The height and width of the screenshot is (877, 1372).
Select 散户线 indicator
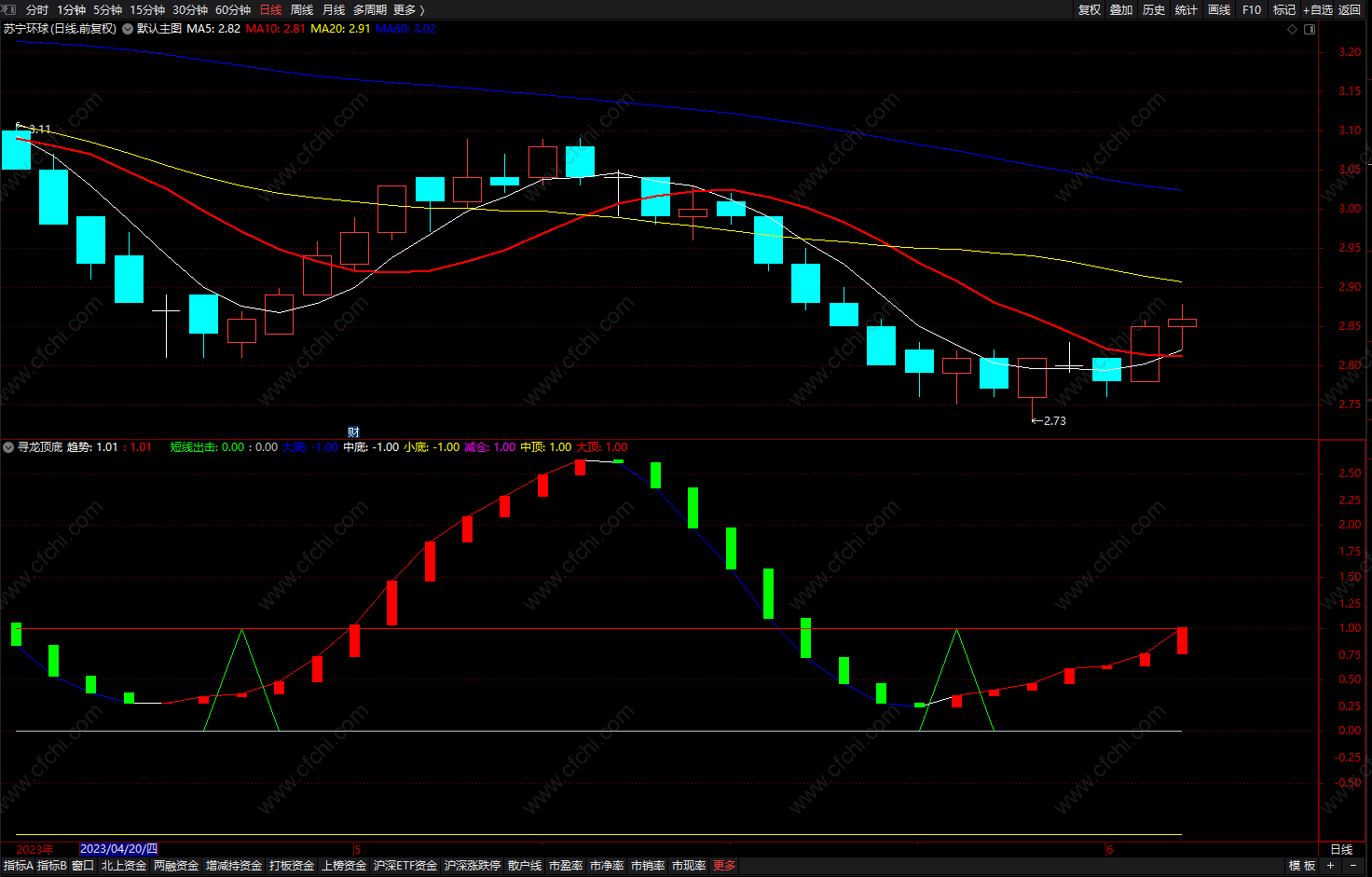tap(525, 866)
